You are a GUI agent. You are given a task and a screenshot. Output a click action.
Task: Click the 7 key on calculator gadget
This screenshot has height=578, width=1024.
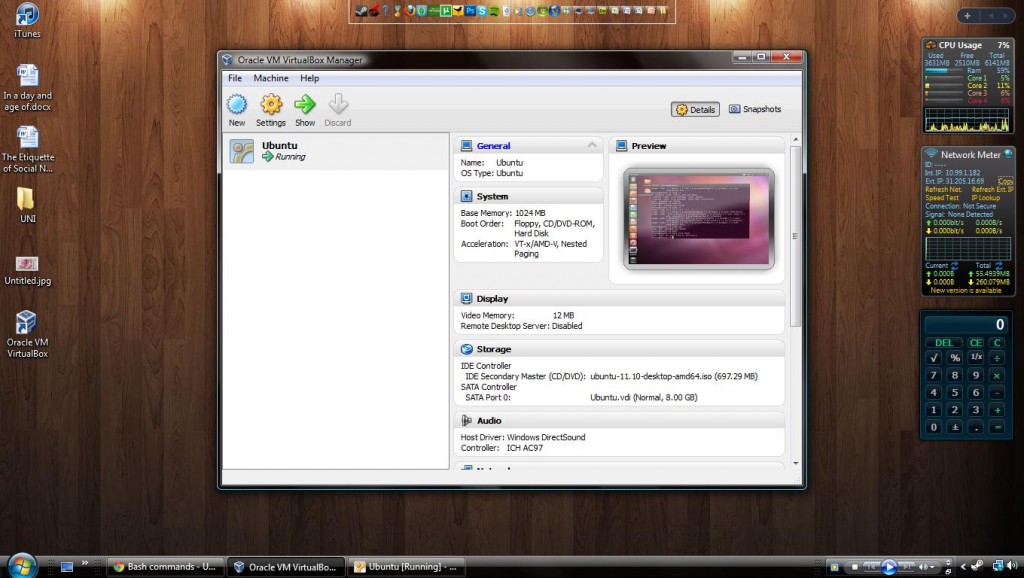click(934, 375)
